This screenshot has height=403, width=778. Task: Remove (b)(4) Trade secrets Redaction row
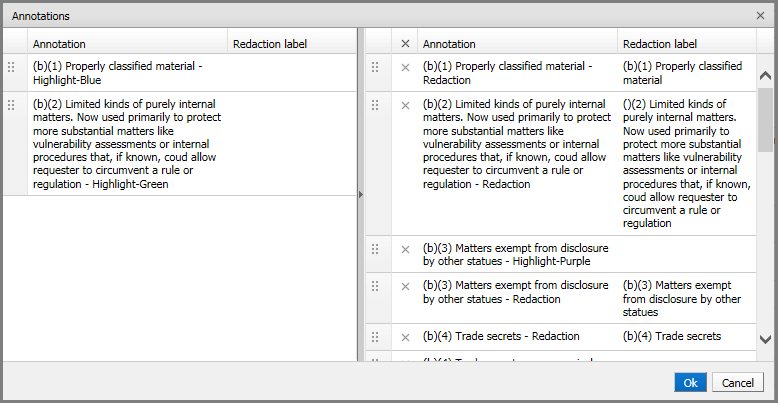click(x=405, y=337)
